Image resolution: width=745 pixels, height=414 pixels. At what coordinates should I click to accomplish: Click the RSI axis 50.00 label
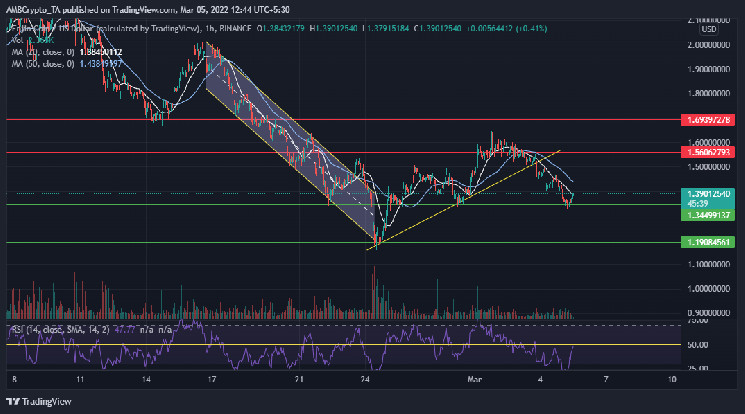pos(697,345)
